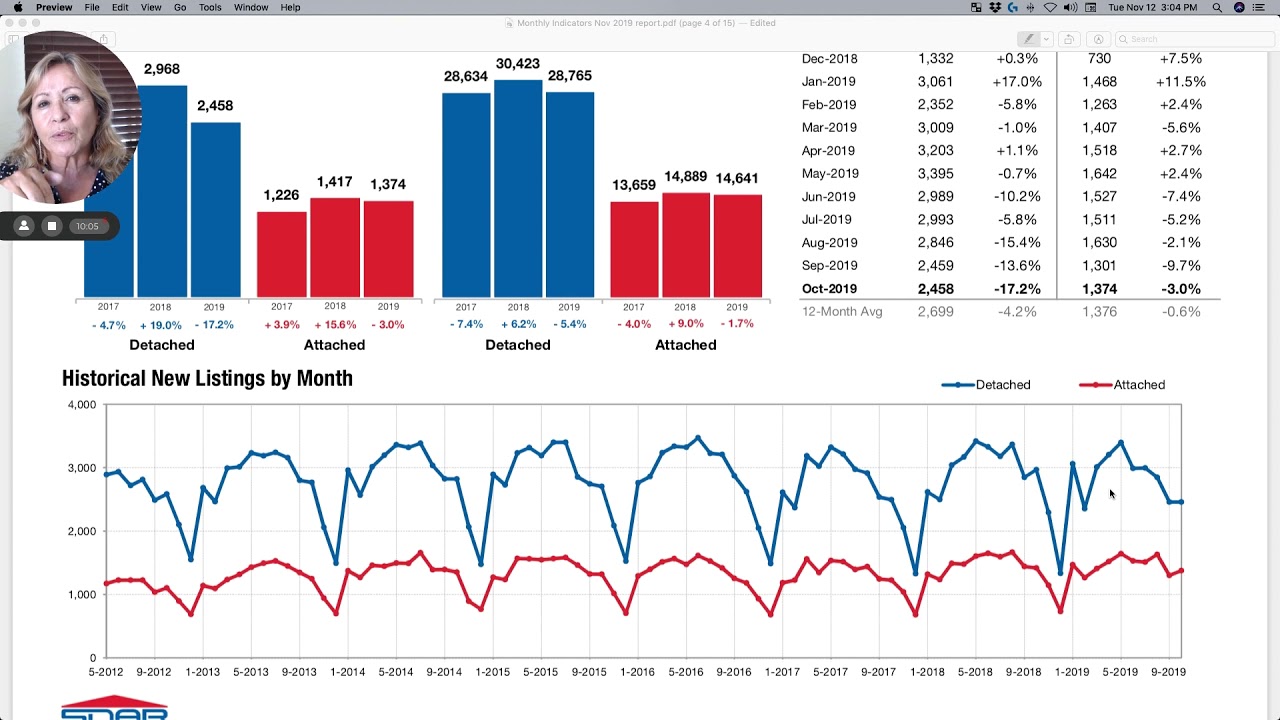
Task: Click the Detached legend entry in chart
Action: point(986,385)
